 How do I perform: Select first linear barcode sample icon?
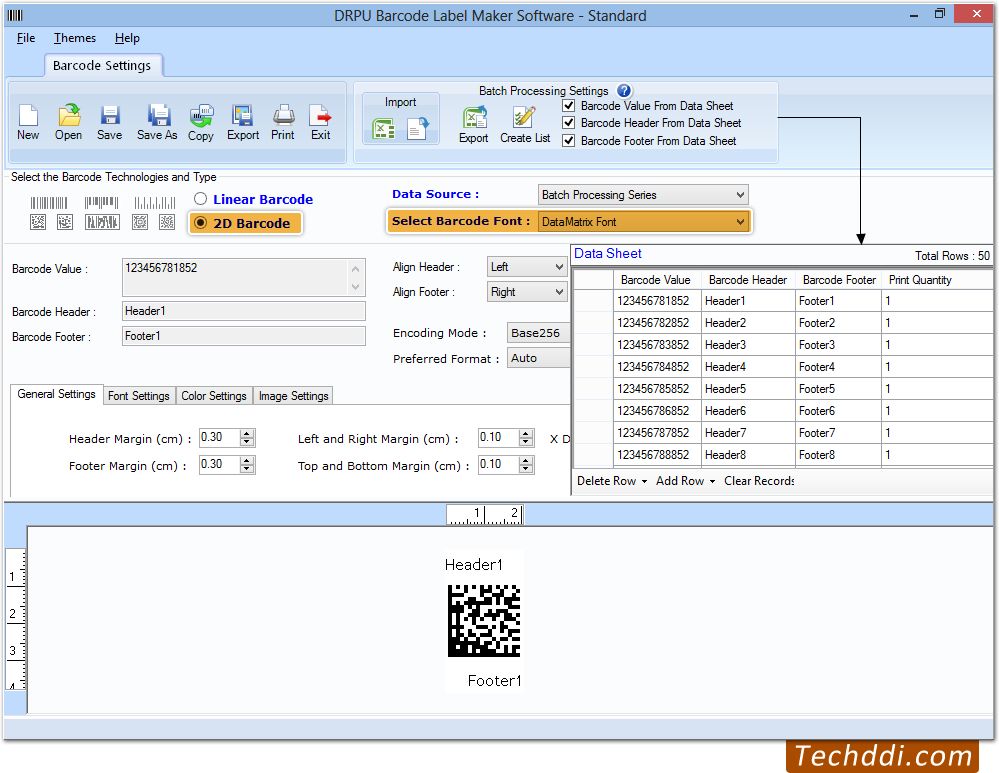coord(48,203)
